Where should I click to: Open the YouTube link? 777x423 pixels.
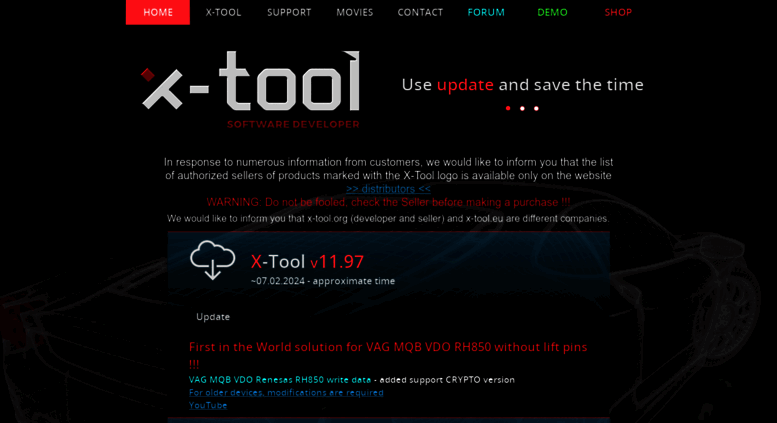pos(208,405)
